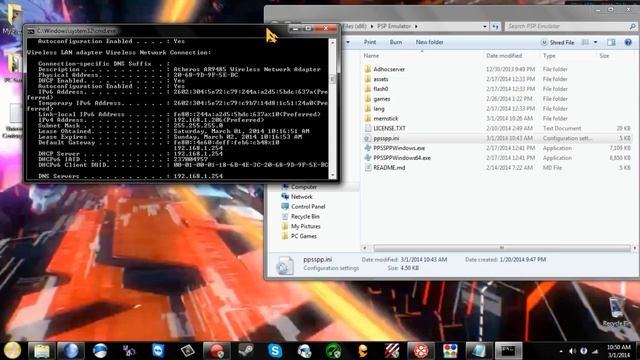Screen dimensions: 640x360
Task: Select the README.md file
Action: click(389, 167)
